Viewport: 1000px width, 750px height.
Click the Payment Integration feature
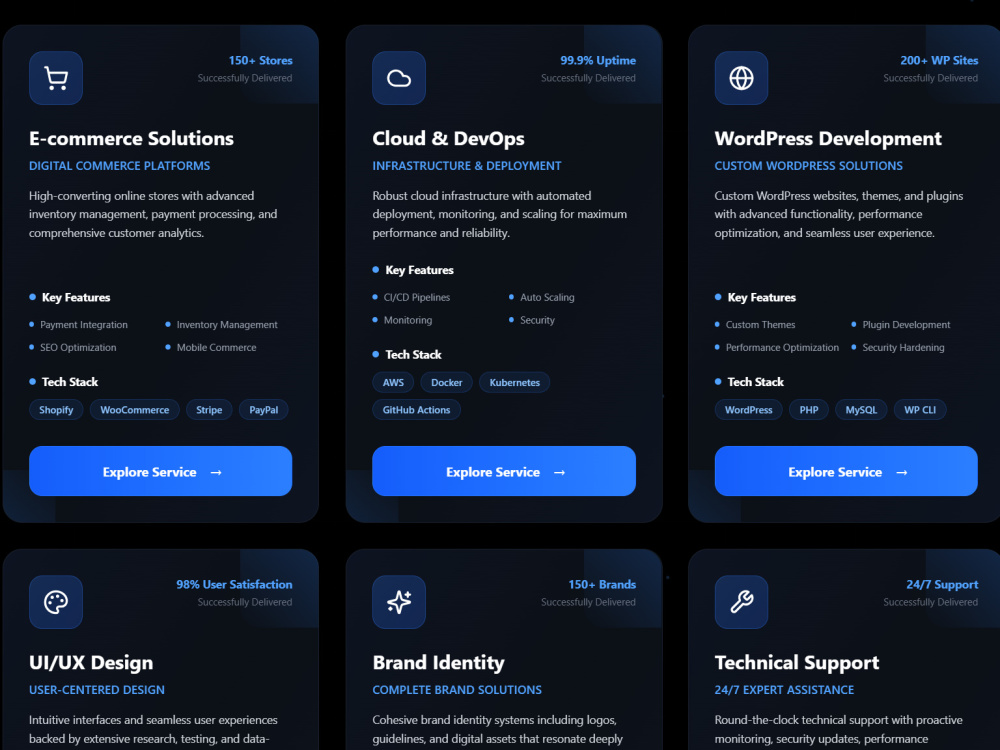[x=84, y=325]
